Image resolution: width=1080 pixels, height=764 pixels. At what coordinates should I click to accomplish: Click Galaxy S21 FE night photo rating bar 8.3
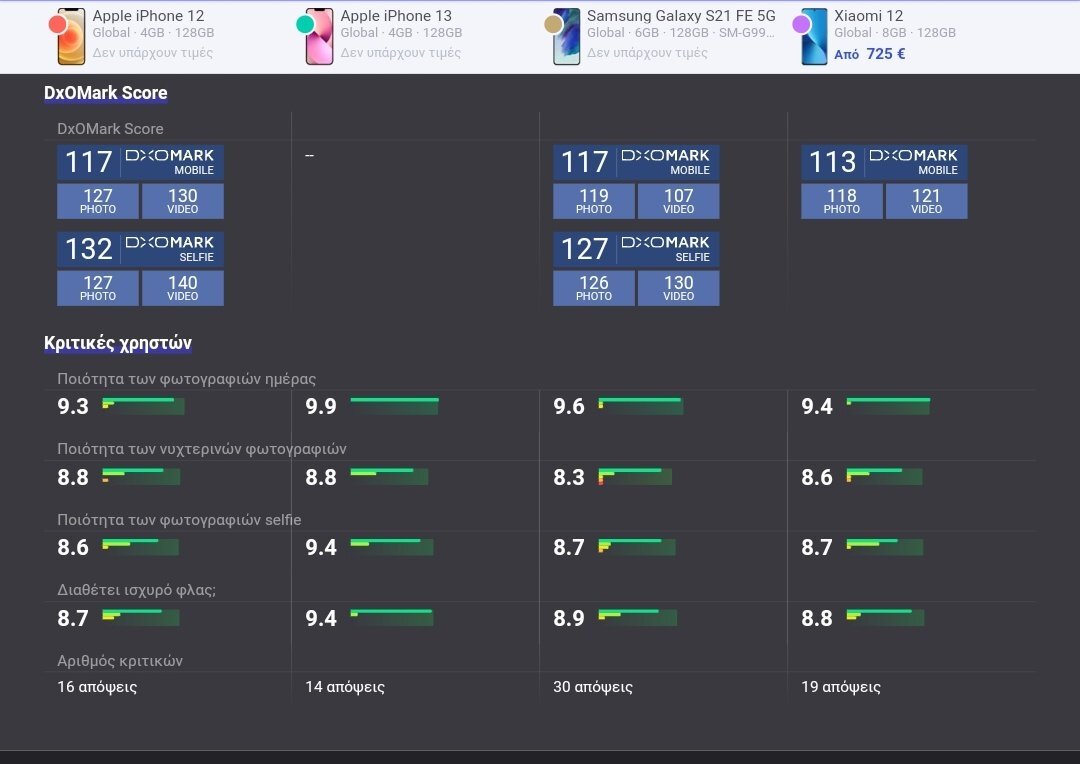point(635,477)
